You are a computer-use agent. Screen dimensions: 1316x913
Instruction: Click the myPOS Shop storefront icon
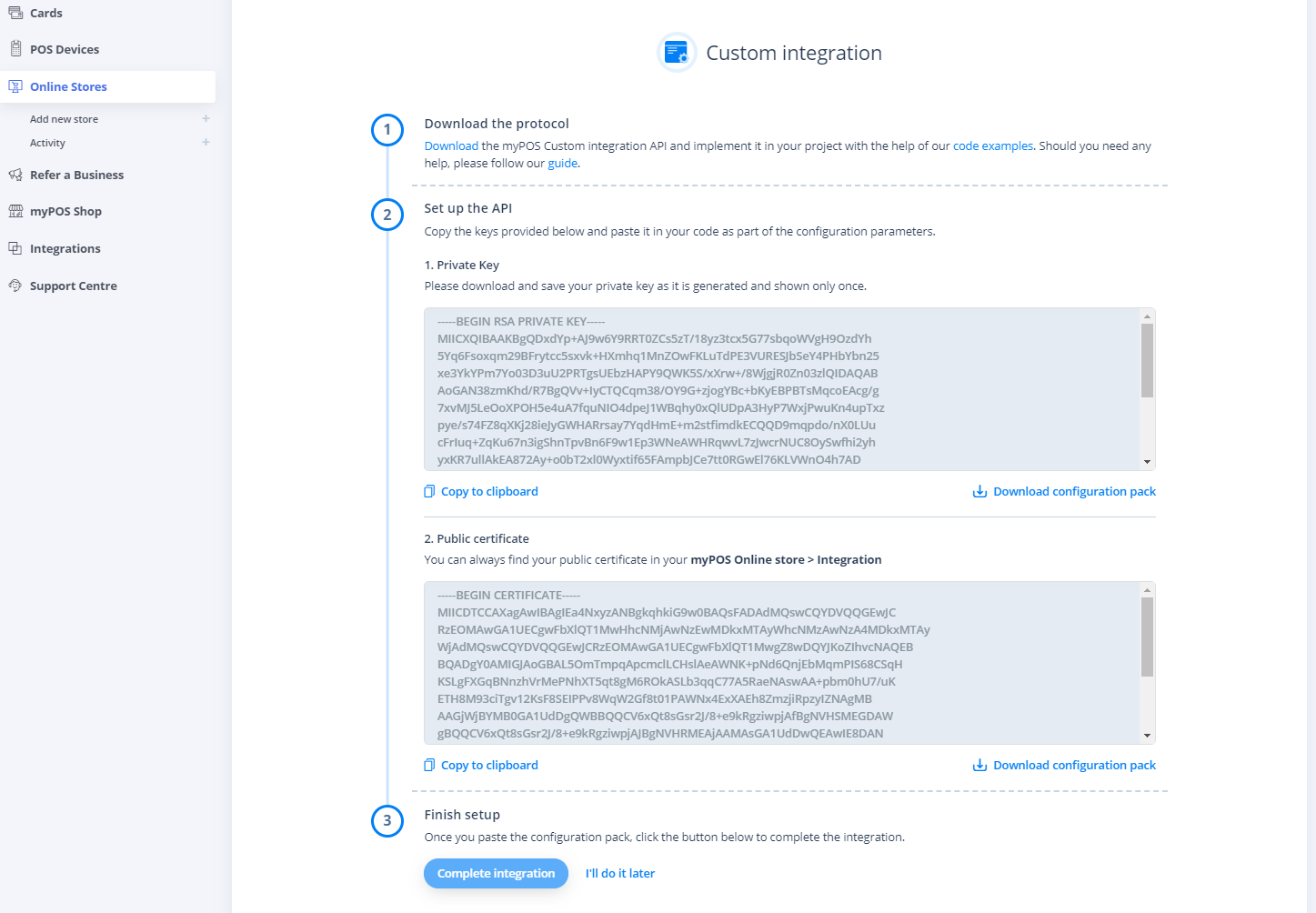click(x=15, y=211)
